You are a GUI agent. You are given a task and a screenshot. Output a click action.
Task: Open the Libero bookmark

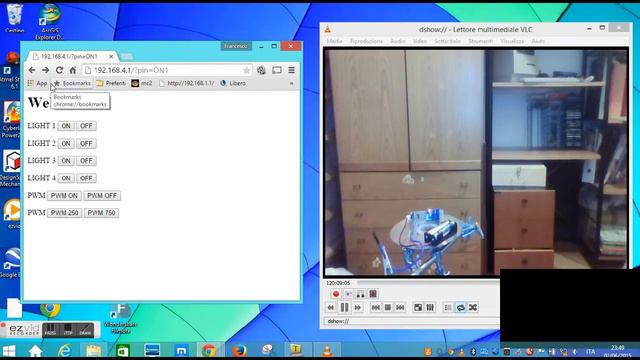coord(233,83)
